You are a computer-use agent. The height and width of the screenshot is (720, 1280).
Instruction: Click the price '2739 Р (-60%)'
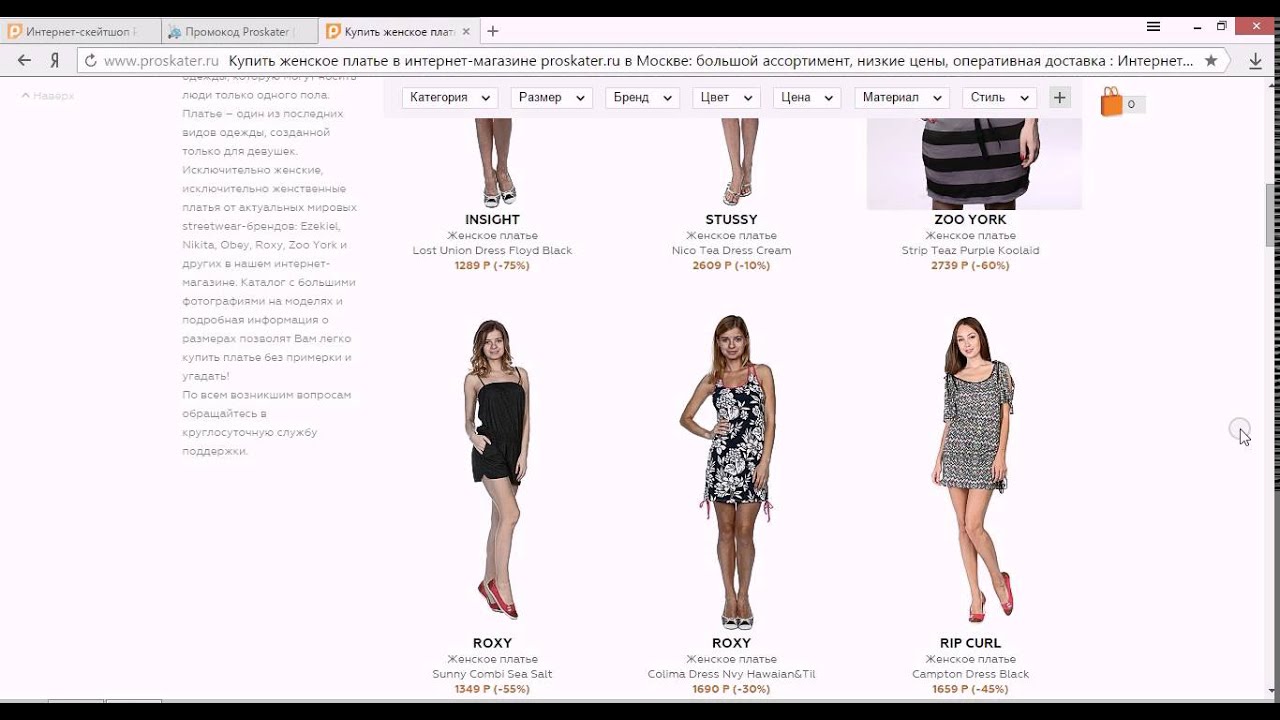click(x=970, y=265)
